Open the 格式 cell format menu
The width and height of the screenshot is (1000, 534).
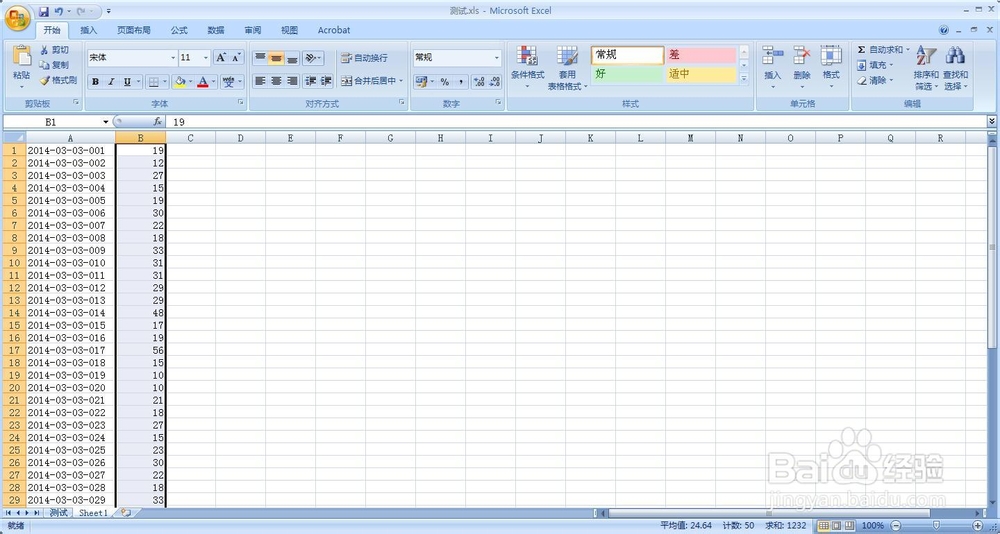831,68
